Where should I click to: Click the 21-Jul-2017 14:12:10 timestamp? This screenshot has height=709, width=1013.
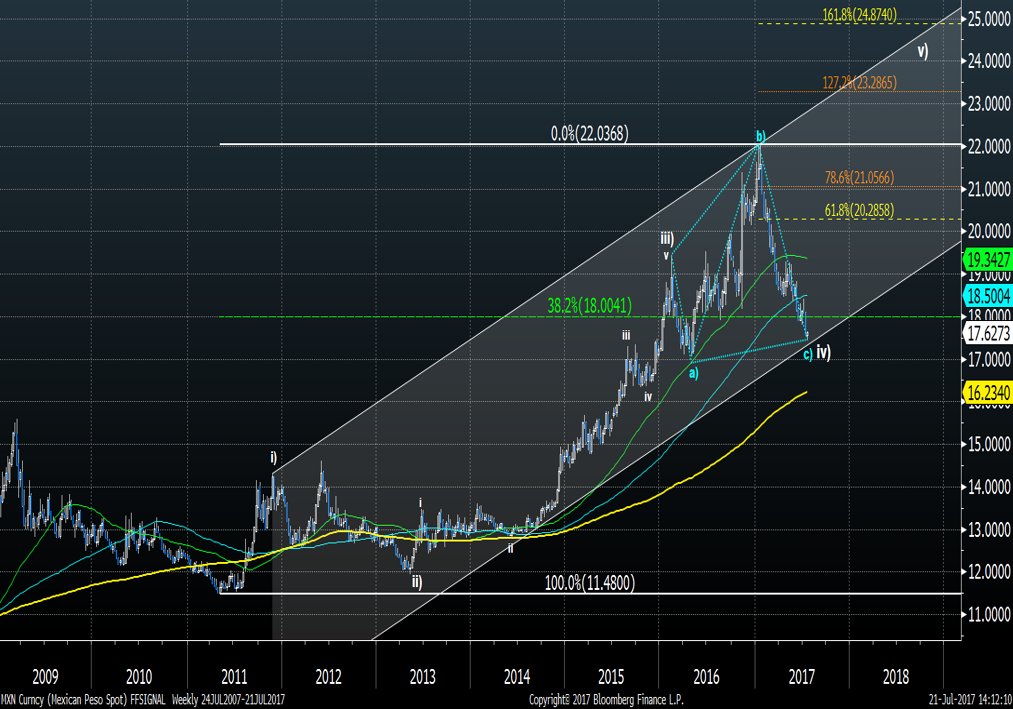(x=970, y=699)
